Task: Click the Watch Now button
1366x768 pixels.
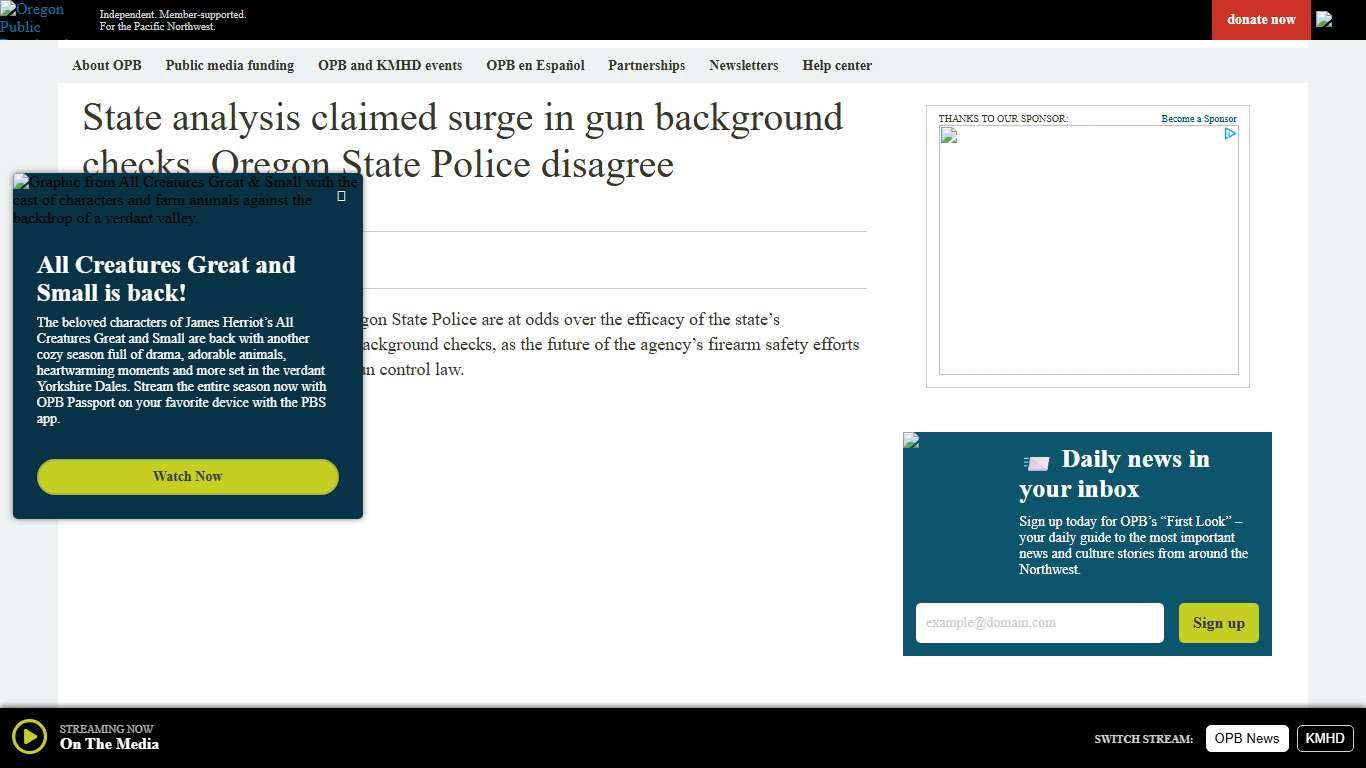Action: [x=187, y=477]
